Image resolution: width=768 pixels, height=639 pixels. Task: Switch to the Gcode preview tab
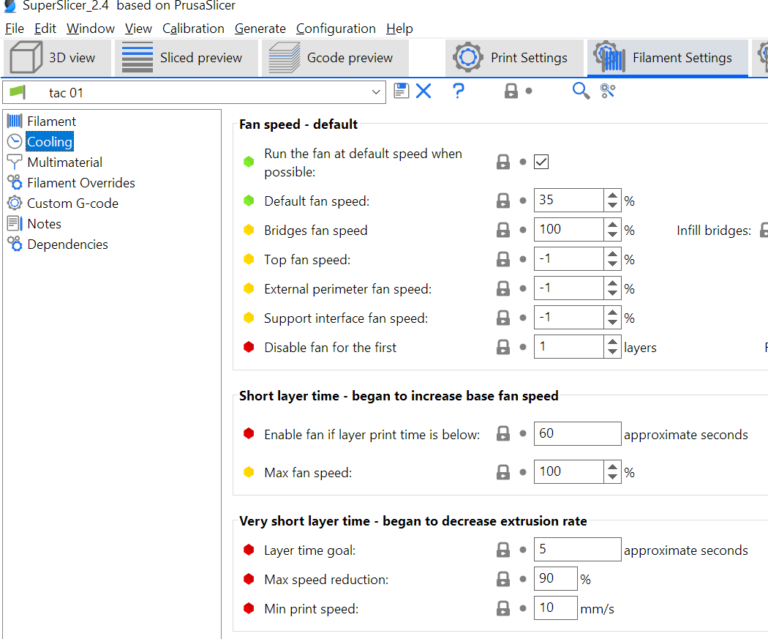[x=335, y=58]
